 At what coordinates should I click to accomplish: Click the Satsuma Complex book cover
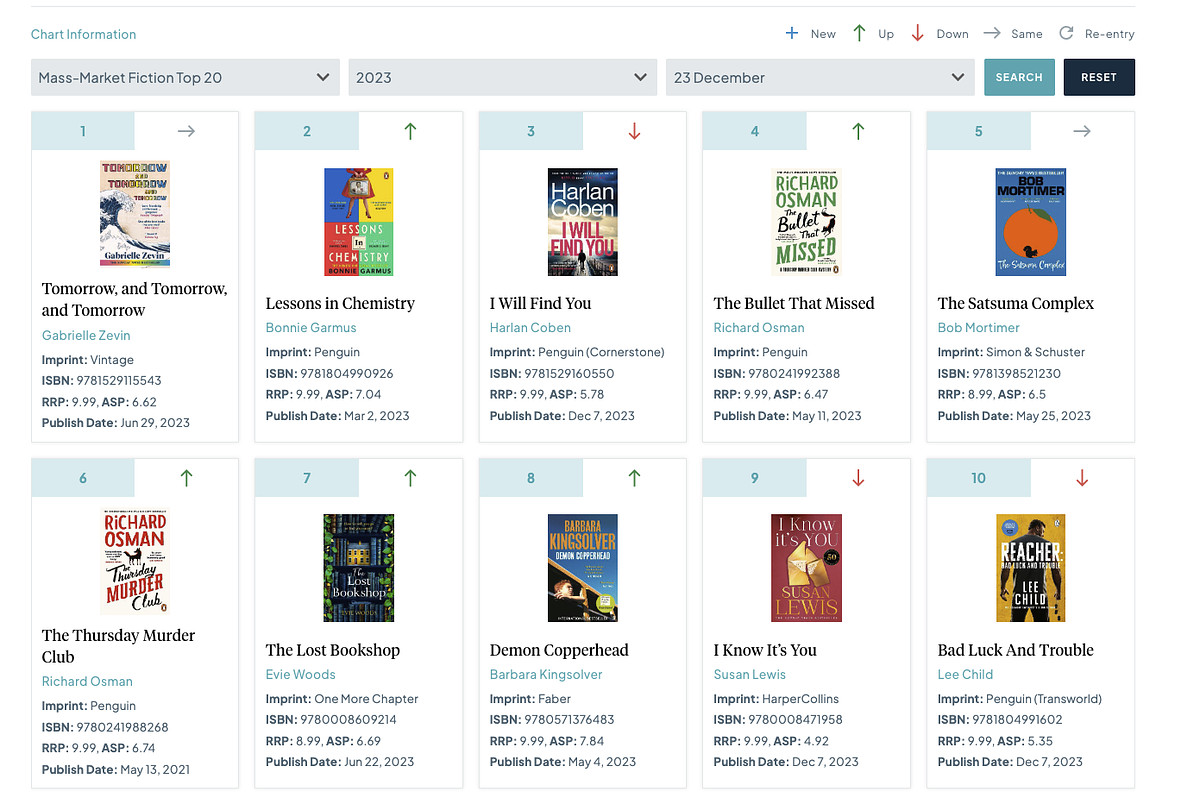pos(1031,222)
